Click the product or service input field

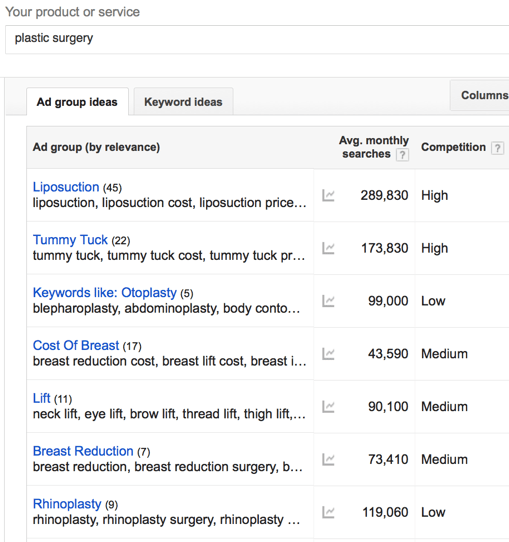pyautogui.click(x=257, y=39)
